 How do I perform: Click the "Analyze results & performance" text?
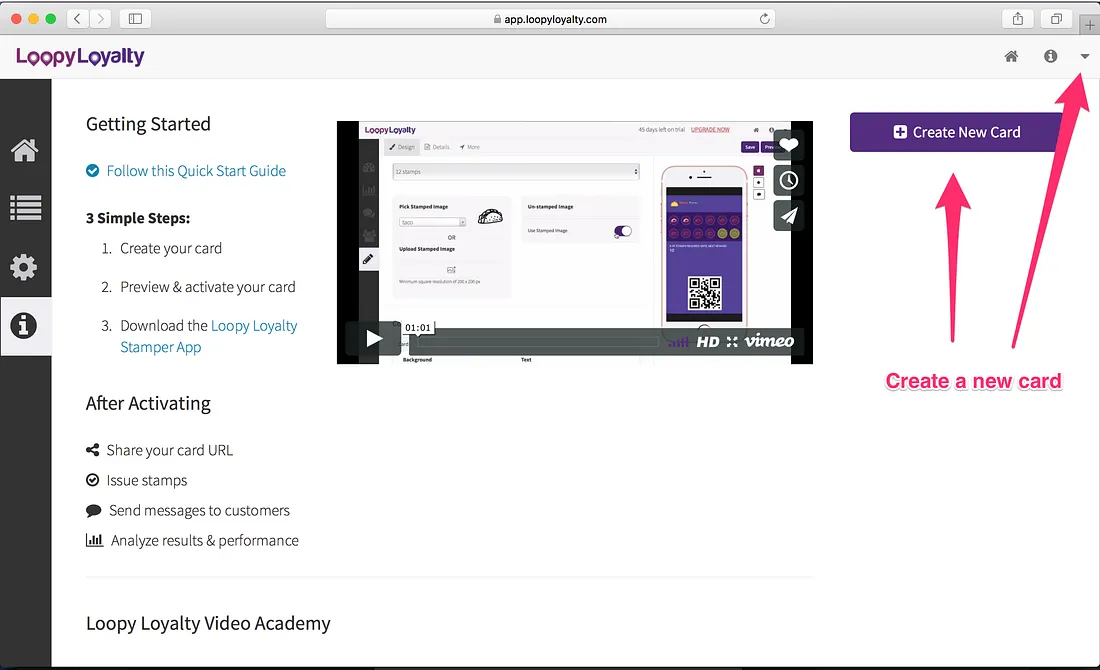pyautogui.click(x=205, y=541)
